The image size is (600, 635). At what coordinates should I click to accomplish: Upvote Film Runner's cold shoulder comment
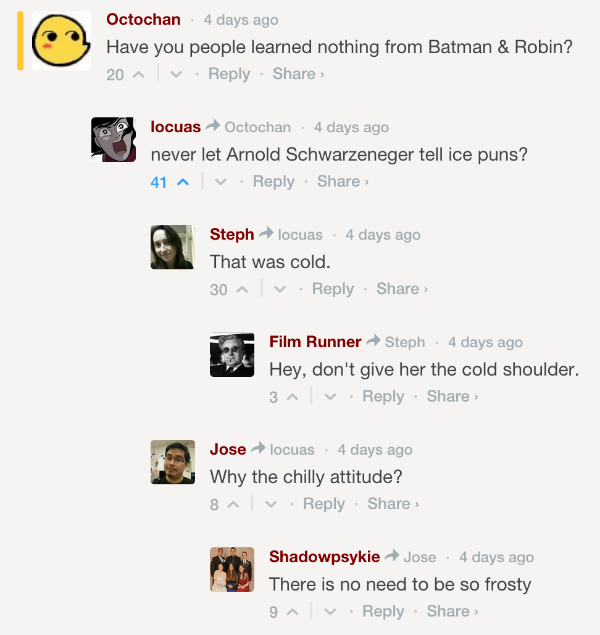point(292,397)
